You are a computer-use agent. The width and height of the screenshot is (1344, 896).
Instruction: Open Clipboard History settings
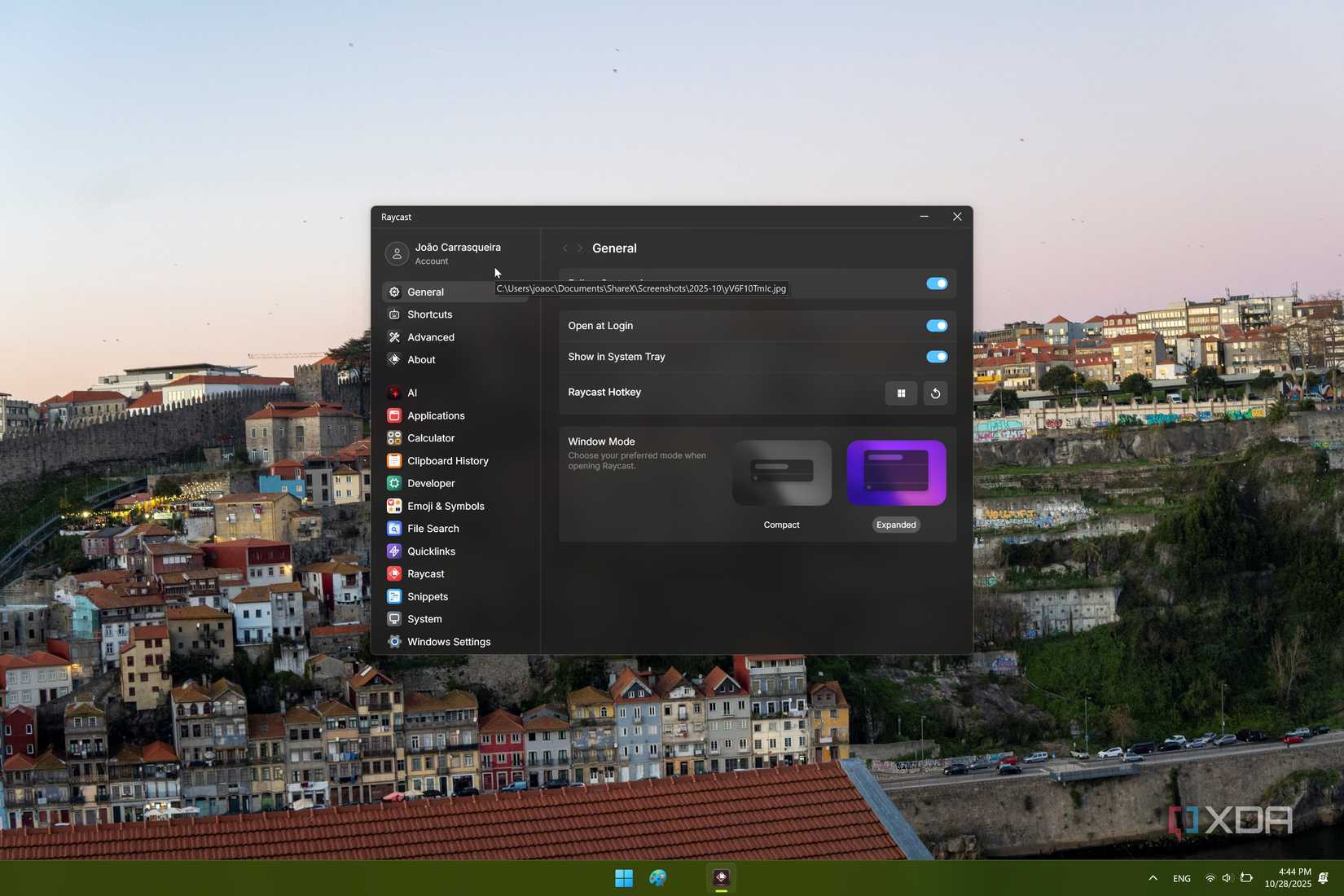pos(455,461)
